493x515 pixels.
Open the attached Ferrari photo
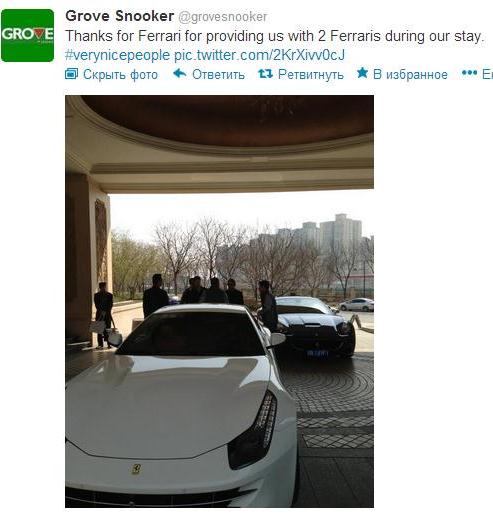pos(219,301)
